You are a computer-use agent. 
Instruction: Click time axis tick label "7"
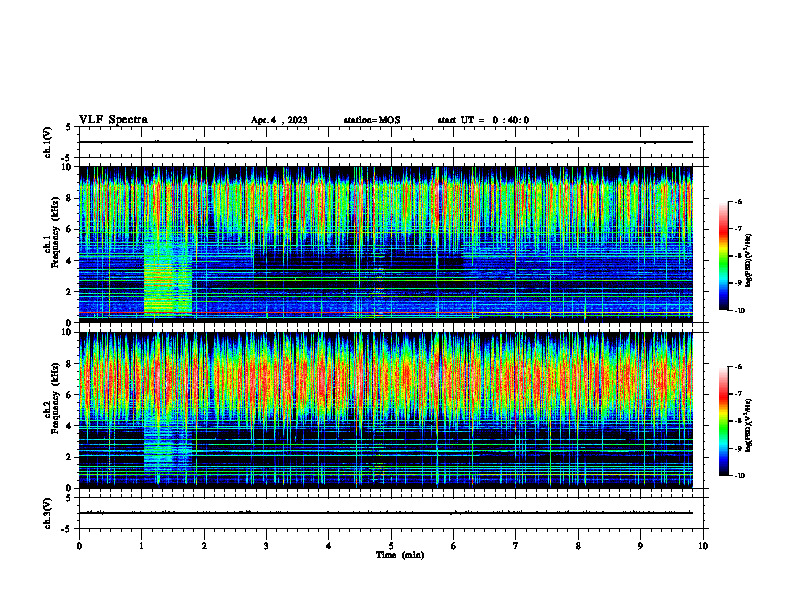(x=516, y=546)
